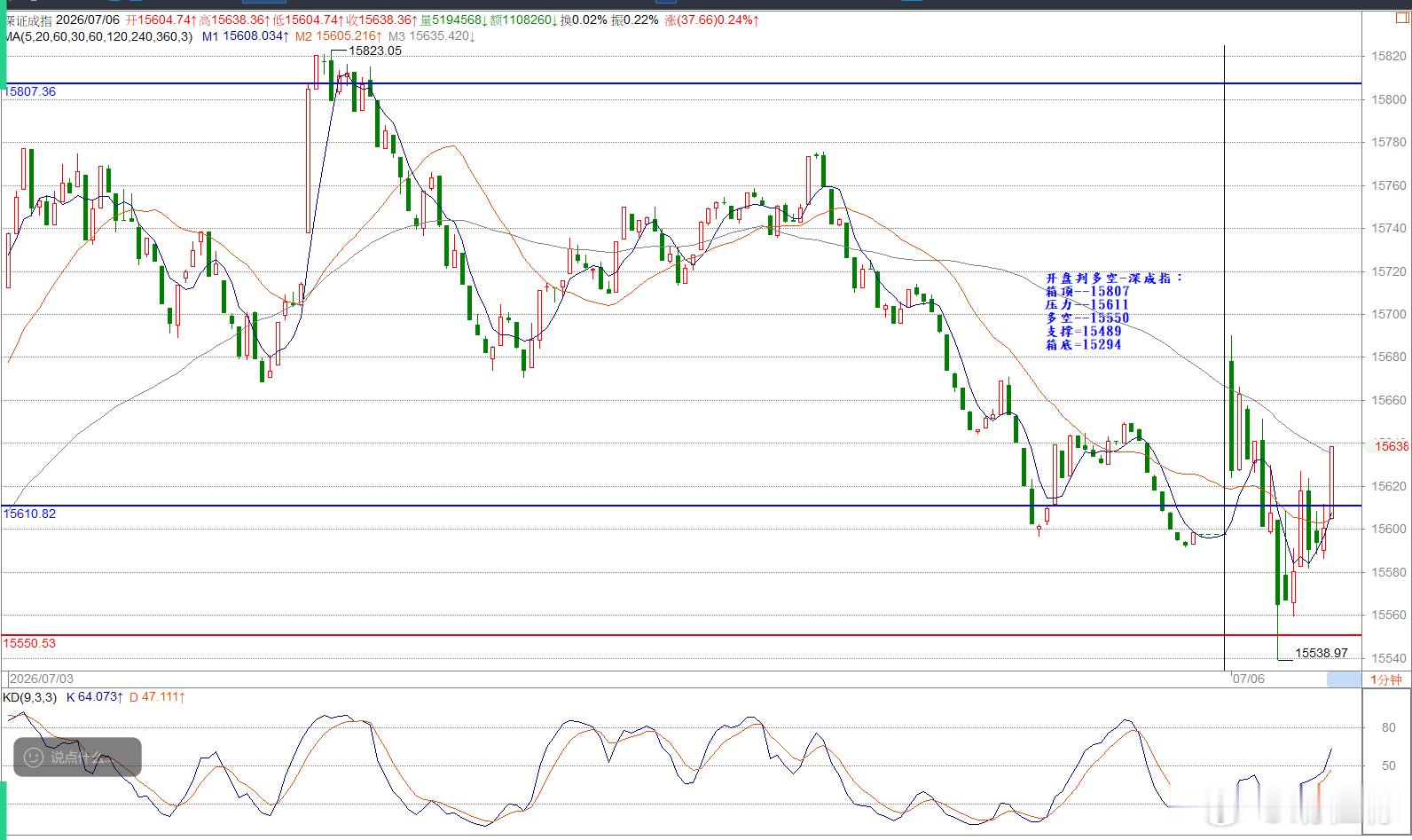
Task: Click the red 15638 current price tag
Action: pyautogui.click(x=1391, y=446)
